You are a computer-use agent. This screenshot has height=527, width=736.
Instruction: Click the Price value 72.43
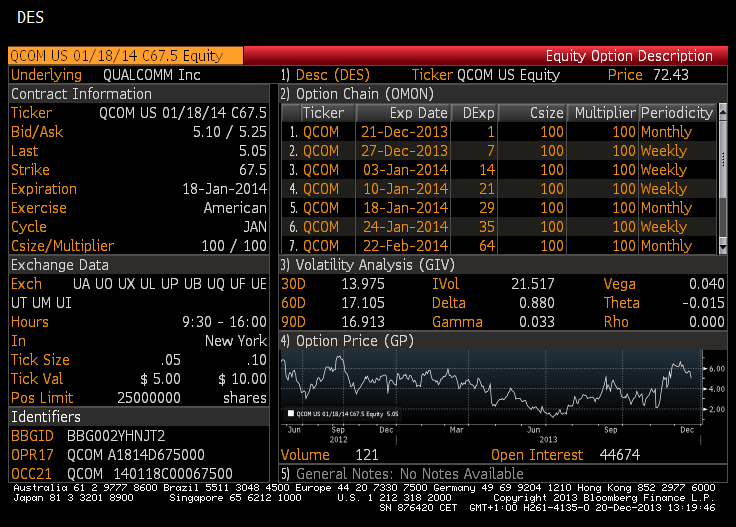coord(670,75)
